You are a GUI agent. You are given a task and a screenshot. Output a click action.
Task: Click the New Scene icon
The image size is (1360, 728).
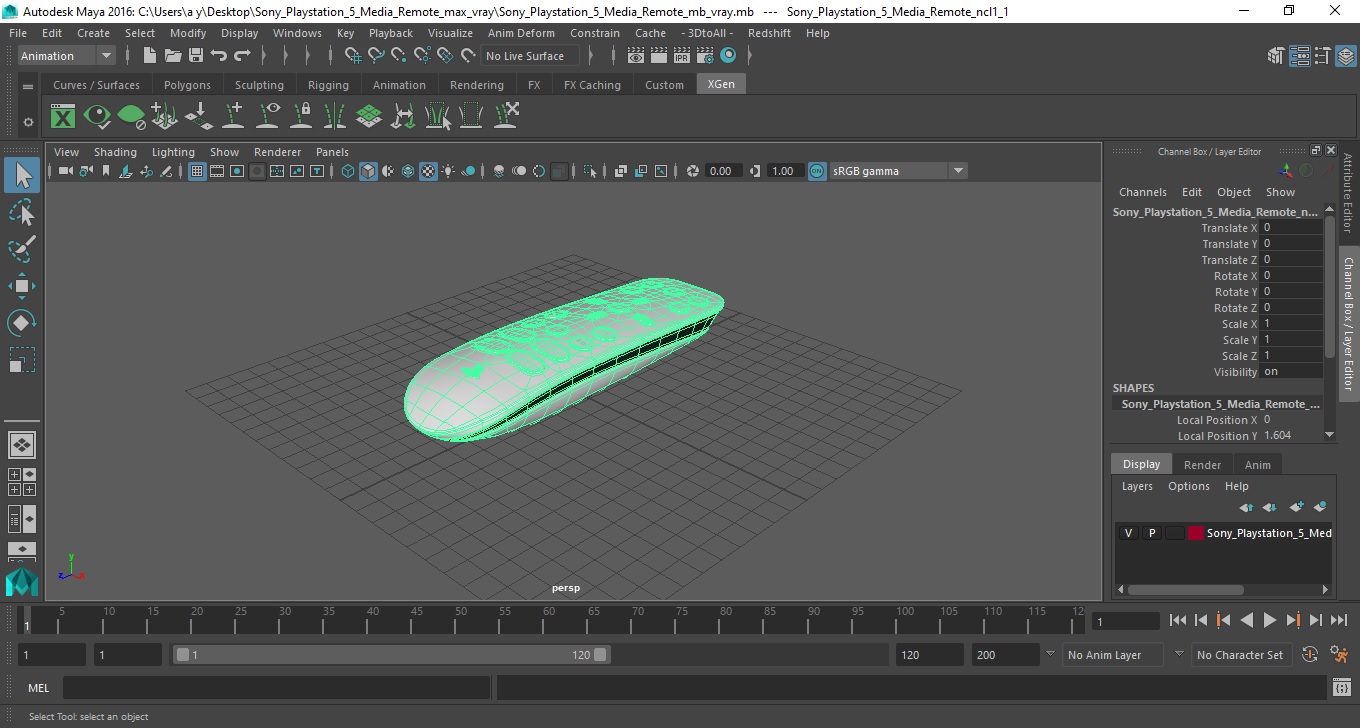(x=150, y=56)
